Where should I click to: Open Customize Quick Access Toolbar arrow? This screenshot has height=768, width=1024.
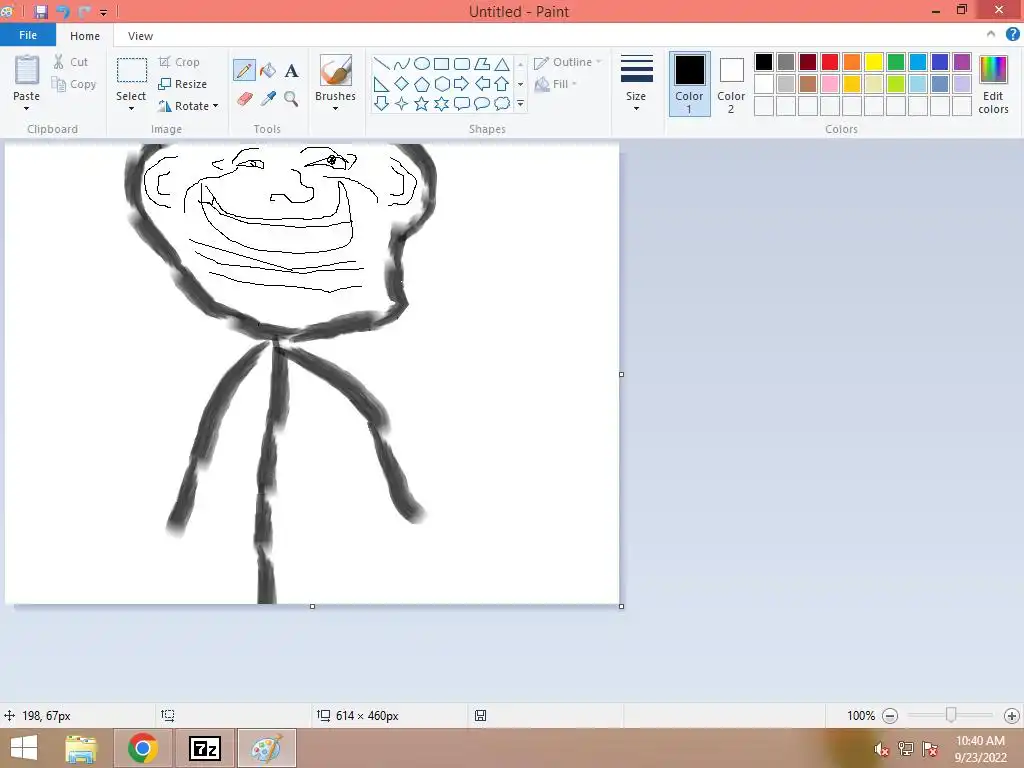pos(103,12)
